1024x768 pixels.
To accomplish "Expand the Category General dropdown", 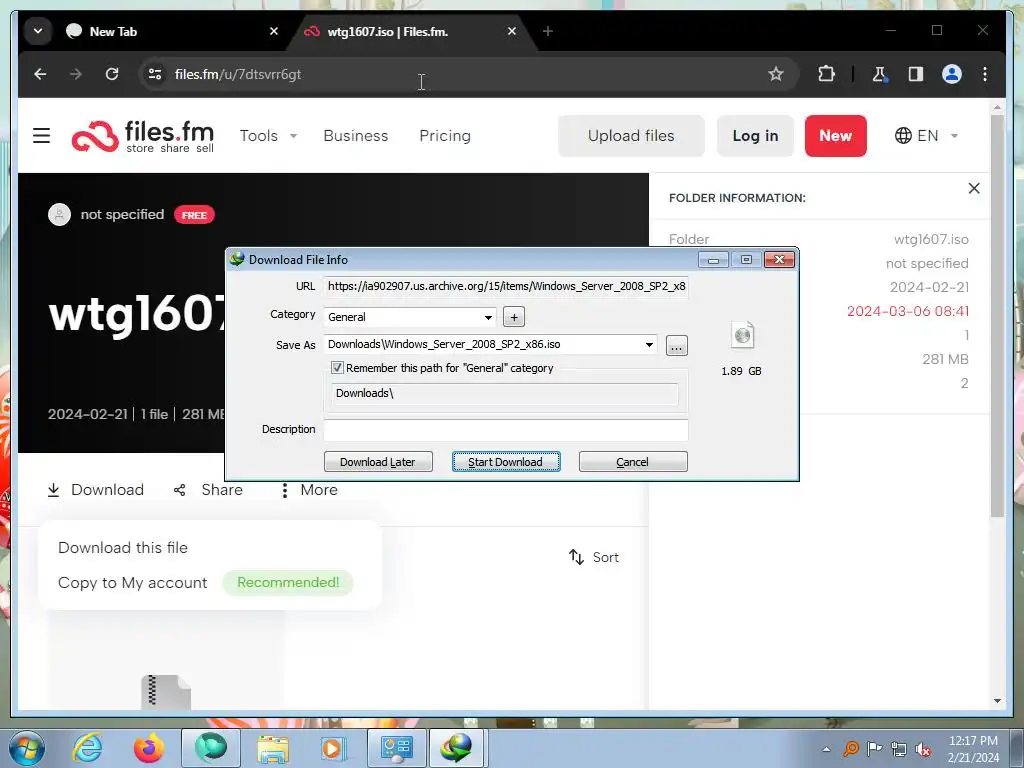I will click(x=488, y=317).
